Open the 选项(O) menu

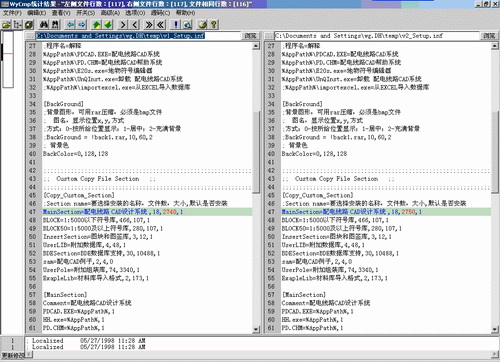click(x=135, y=13)
